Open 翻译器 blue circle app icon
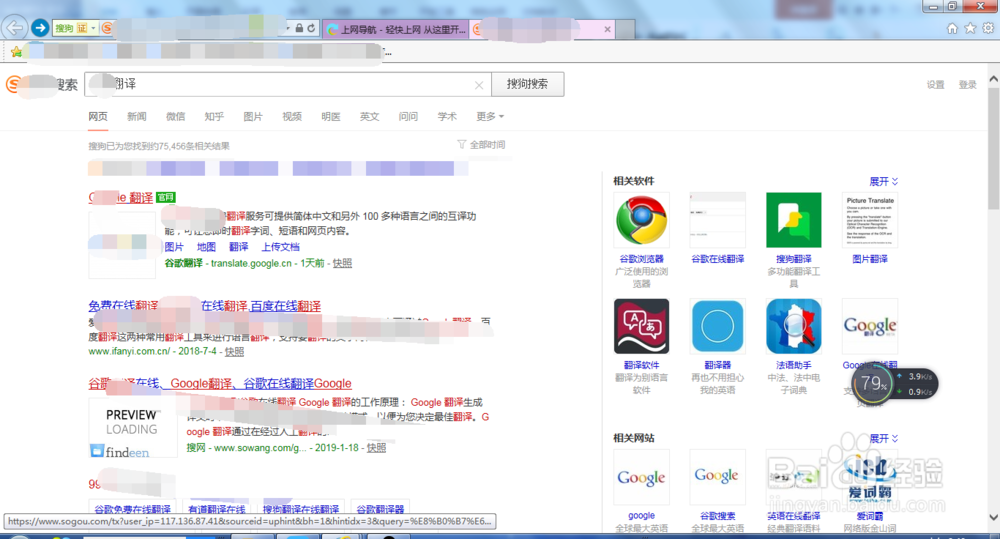Screen dimensions: 1000x539 [717, 326]
